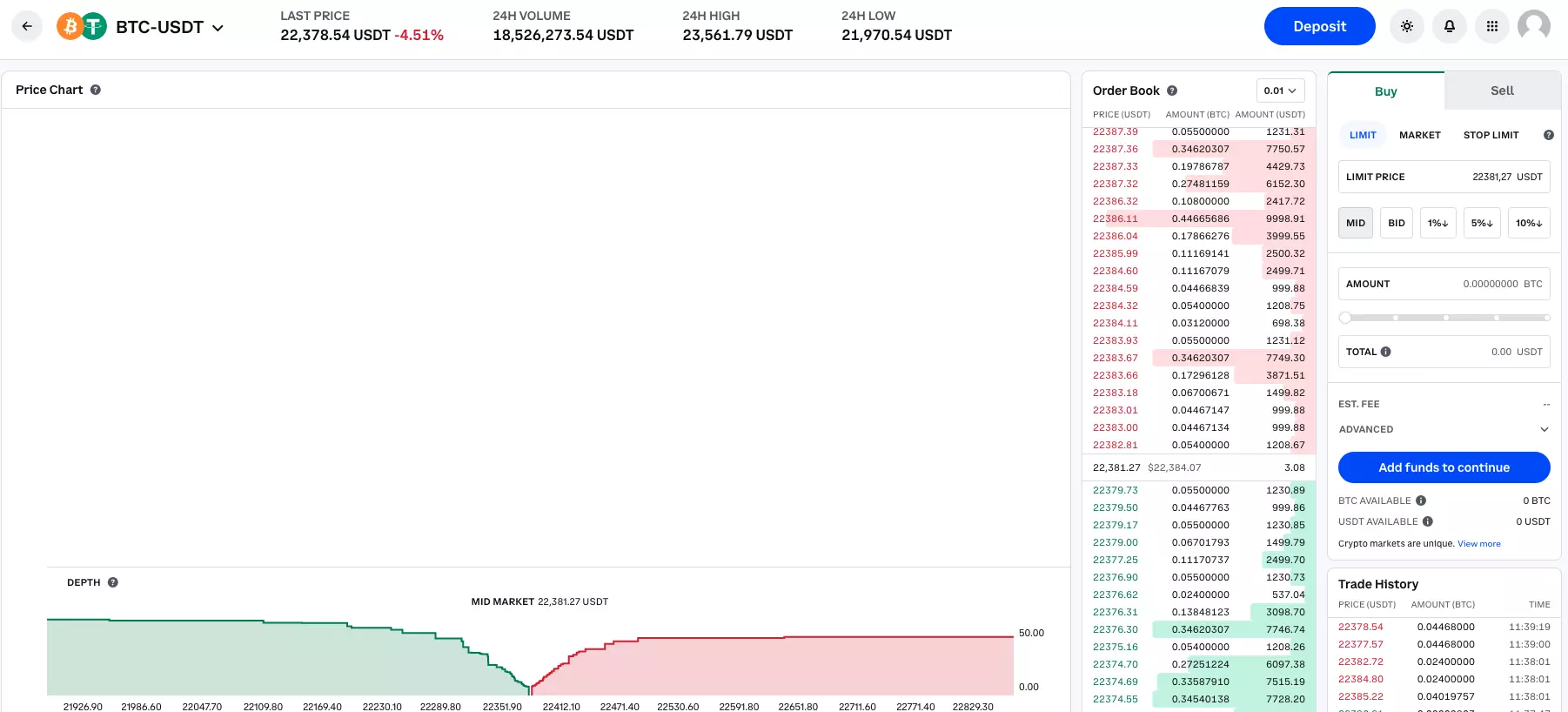Image resolution: width=1568 pixels, height=712 pixels.
Task: Open the user profile avatar
Action: click(1533, 26)
